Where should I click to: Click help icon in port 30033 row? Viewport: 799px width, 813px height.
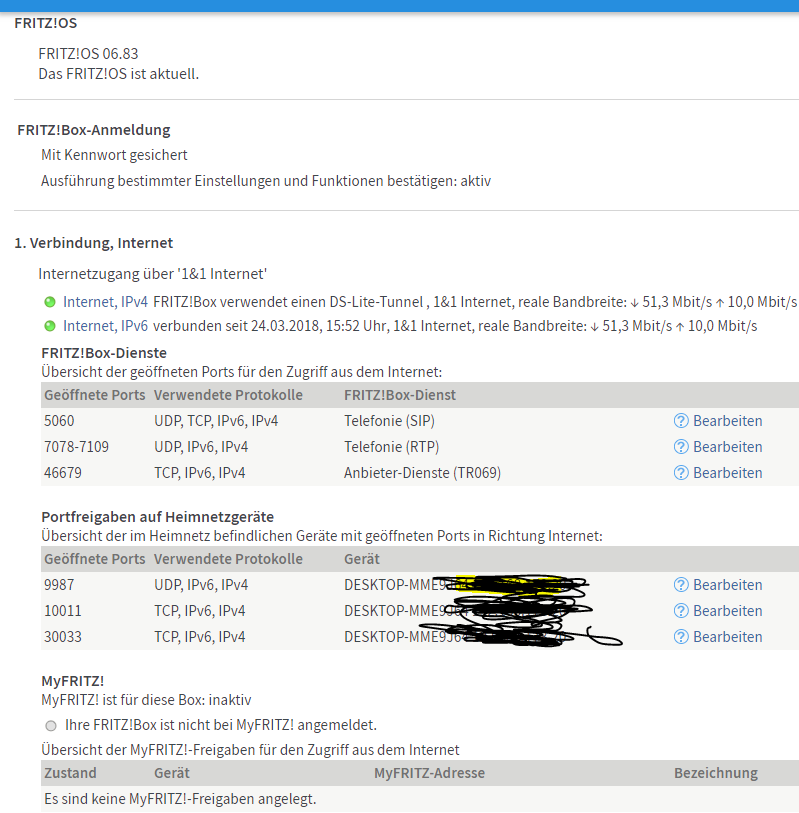pos(681,636)
